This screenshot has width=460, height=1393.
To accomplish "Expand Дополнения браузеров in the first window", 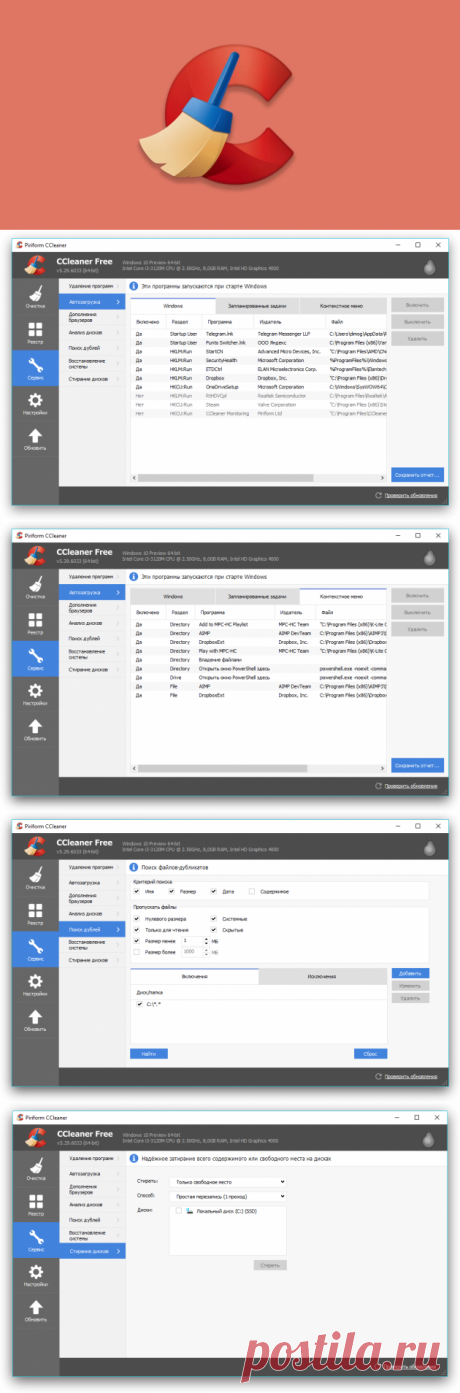I will coord(92,317).
